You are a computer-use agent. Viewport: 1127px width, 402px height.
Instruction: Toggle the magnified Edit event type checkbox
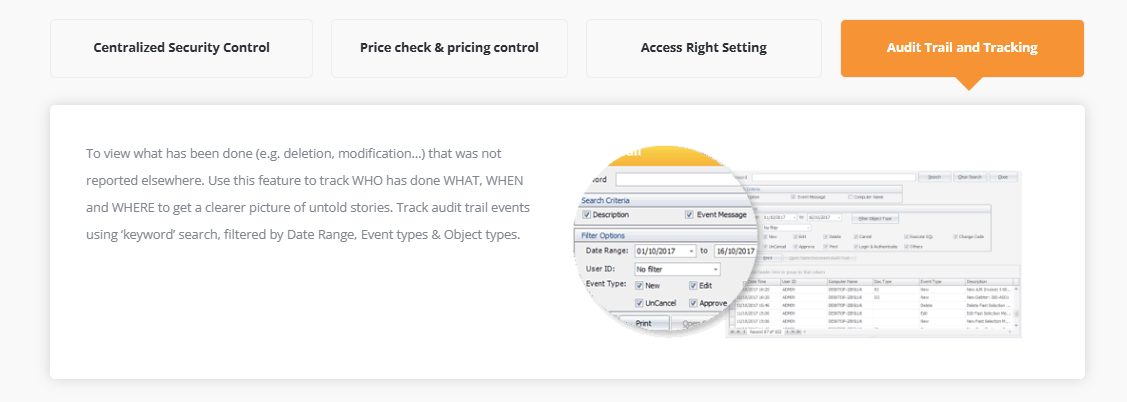tap(694, 285)
